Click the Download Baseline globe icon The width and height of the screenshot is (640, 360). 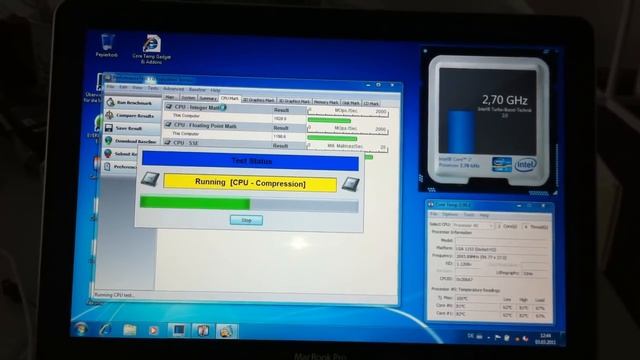click(108, 141)
